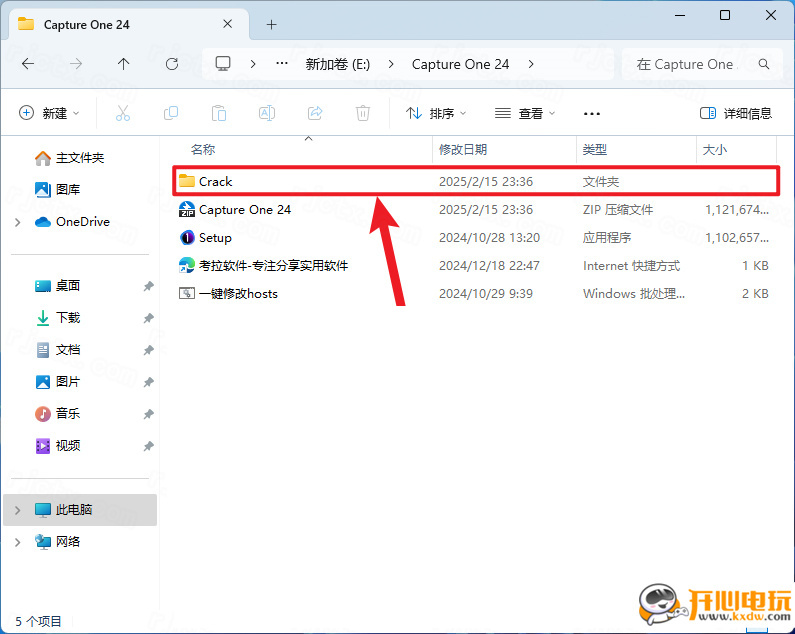Open the 排序 sort dropdown

436,114
